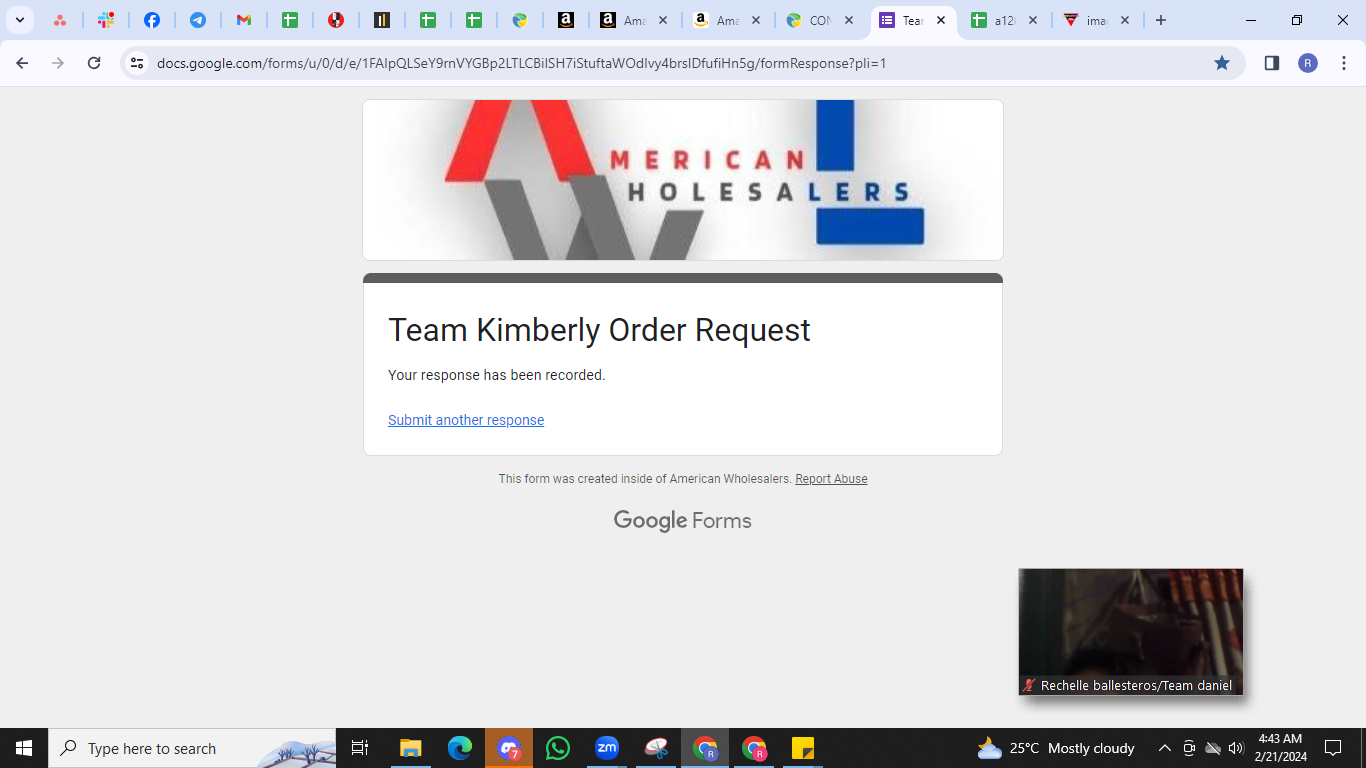Click the Submit another response link
The image size is (1366, 768).
(x=466, y=420)
